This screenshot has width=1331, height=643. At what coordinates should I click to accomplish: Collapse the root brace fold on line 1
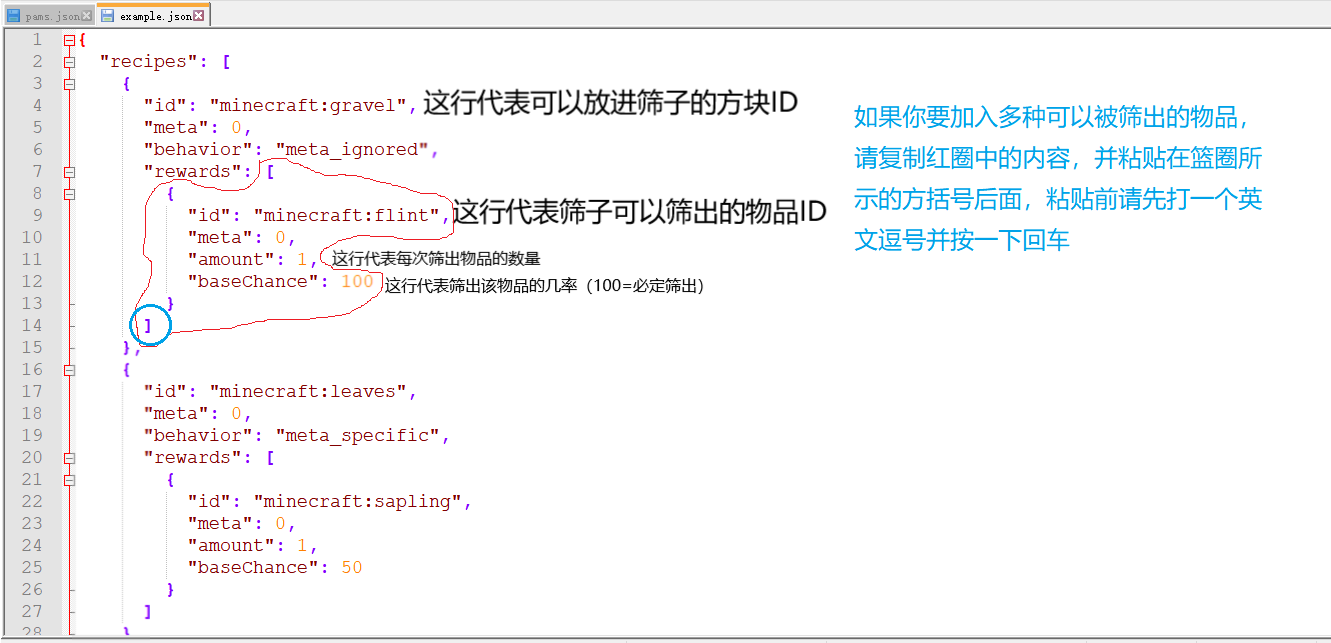point(68,40)
